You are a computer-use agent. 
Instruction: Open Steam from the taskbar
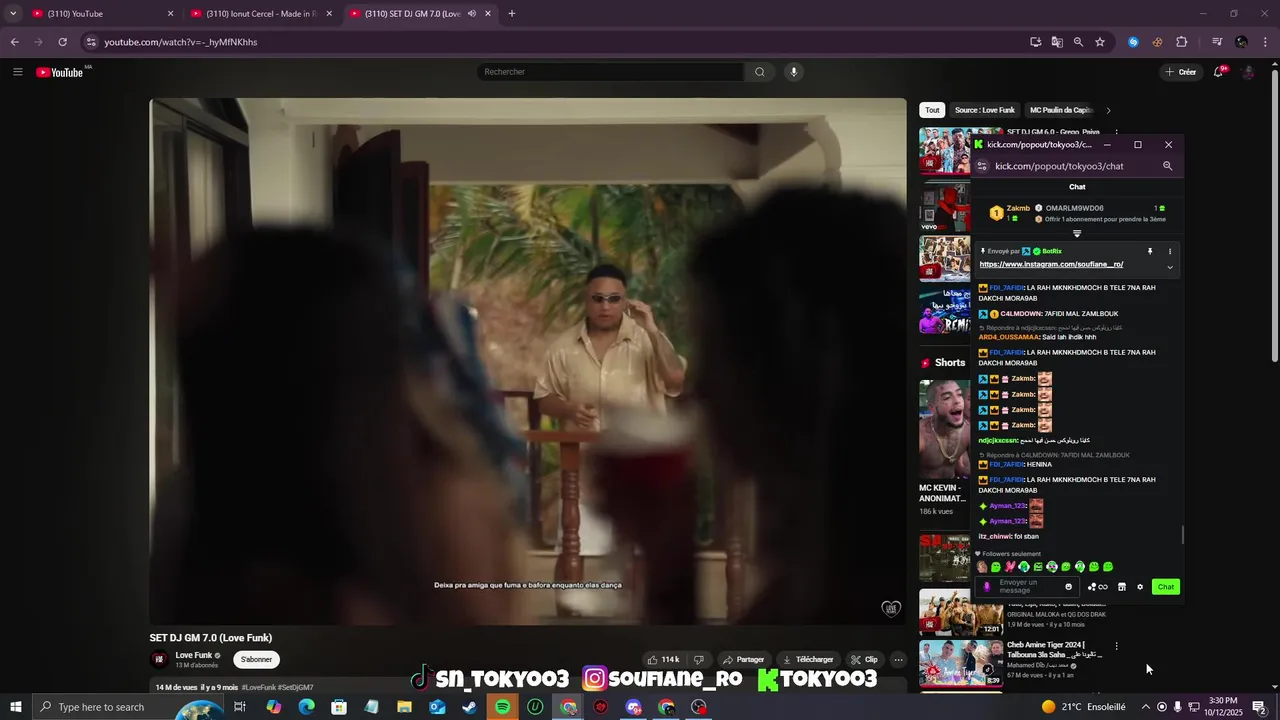tap(470, 707)
